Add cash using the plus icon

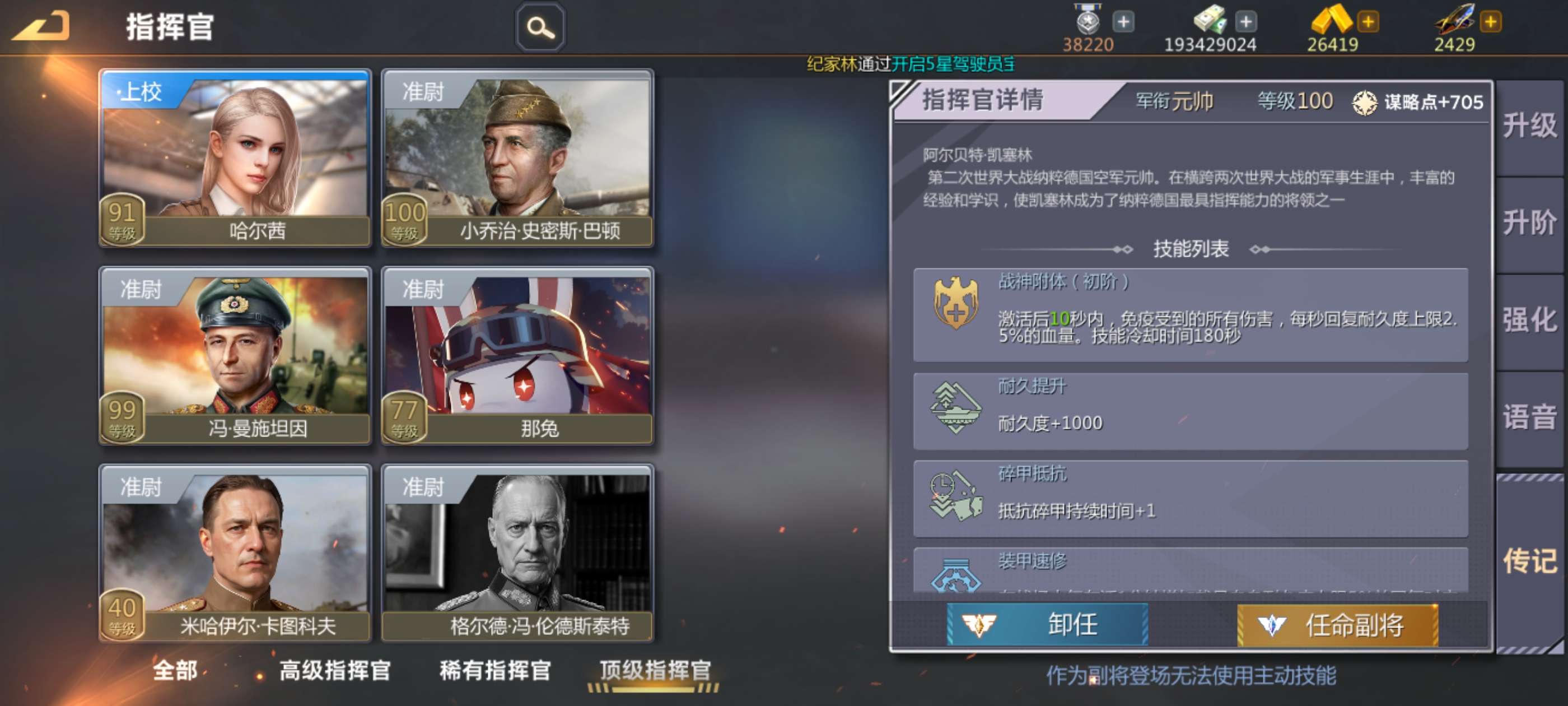(x=1245, y=22)
